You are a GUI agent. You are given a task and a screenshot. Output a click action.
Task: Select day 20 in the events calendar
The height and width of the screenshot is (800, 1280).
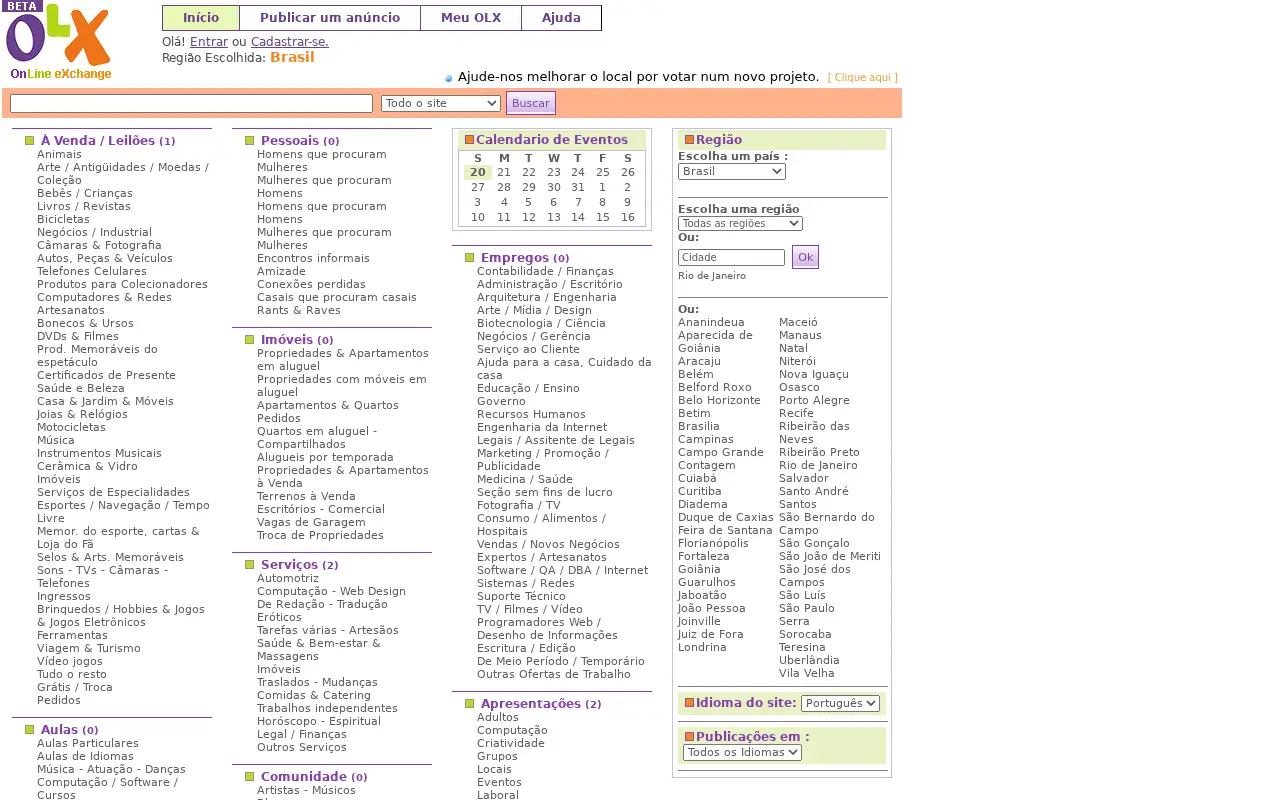click(478, 172)
